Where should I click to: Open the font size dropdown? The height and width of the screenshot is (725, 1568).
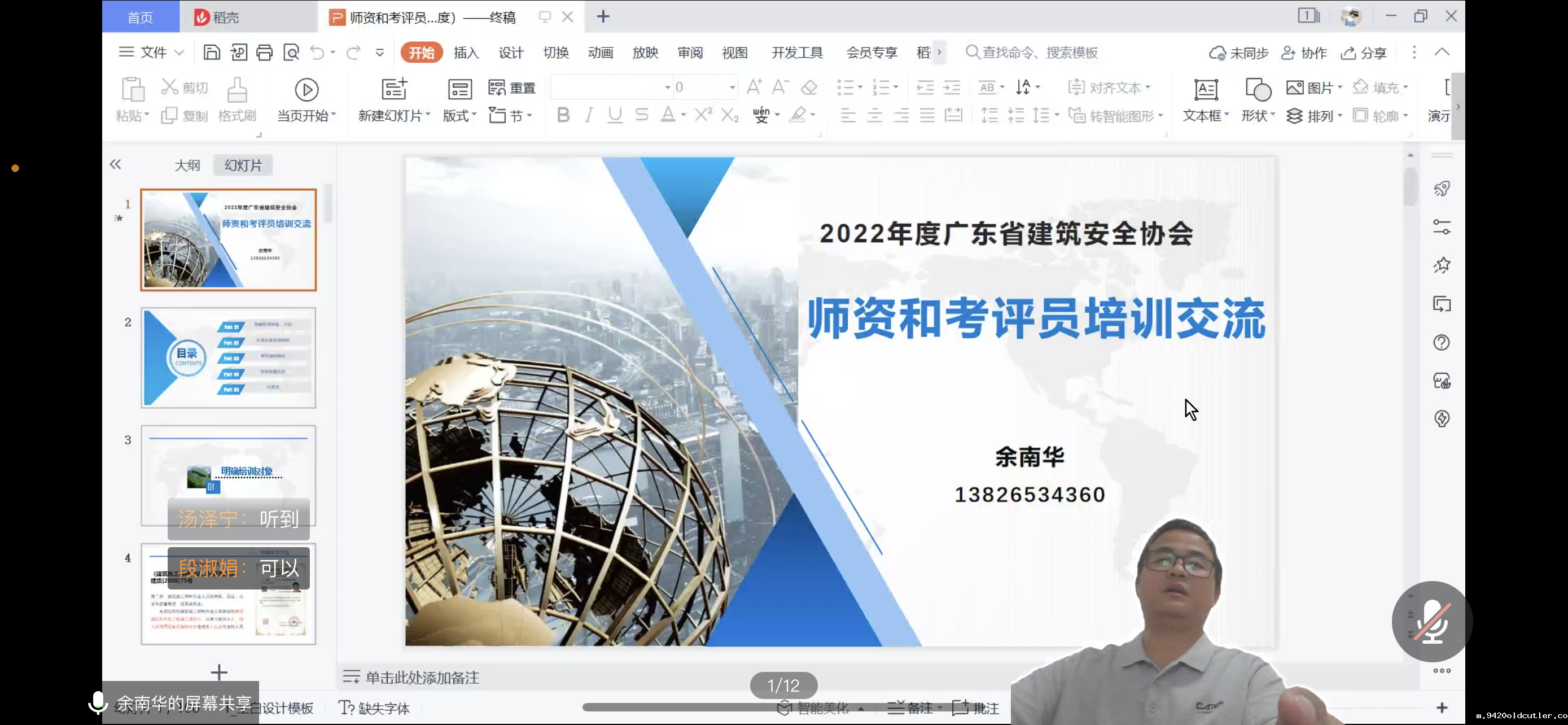[732, 88]
